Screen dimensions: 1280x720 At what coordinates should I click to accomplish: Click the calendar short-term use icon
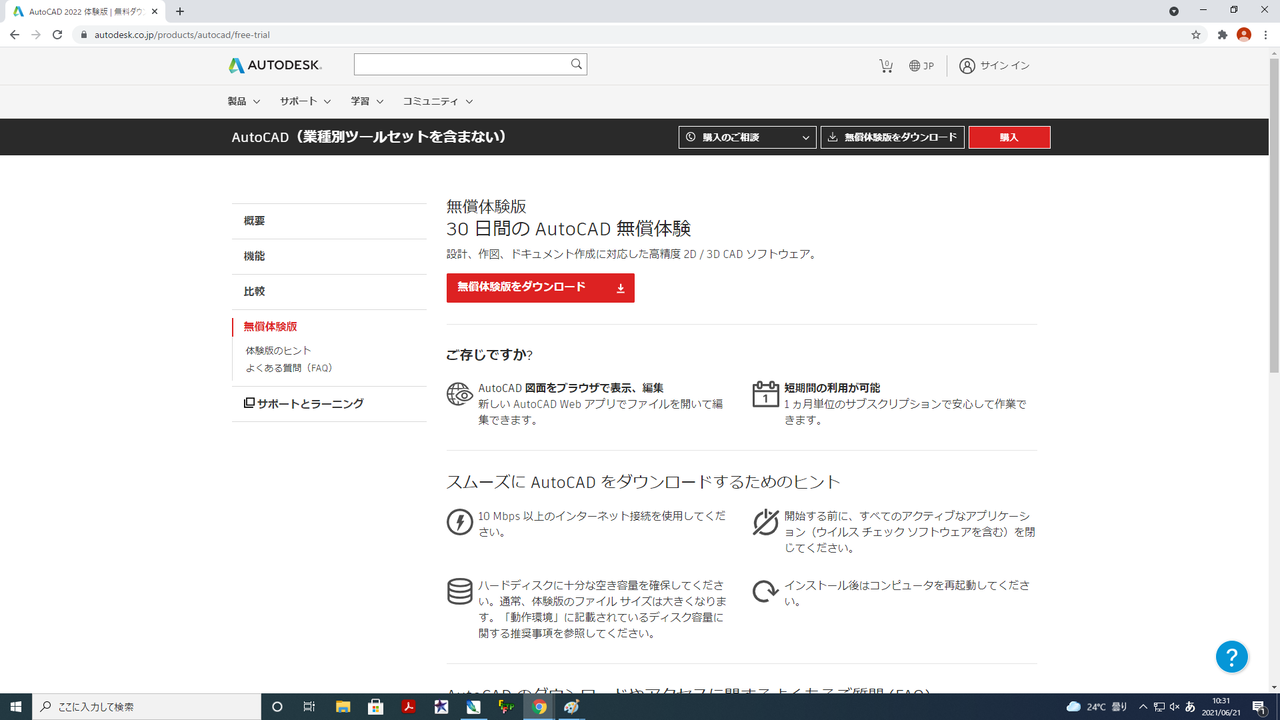click(765, 393)
